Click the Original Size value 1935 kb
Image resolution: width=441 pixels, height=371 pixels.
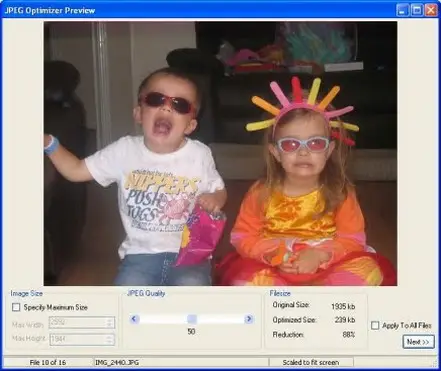coord(343,306)
